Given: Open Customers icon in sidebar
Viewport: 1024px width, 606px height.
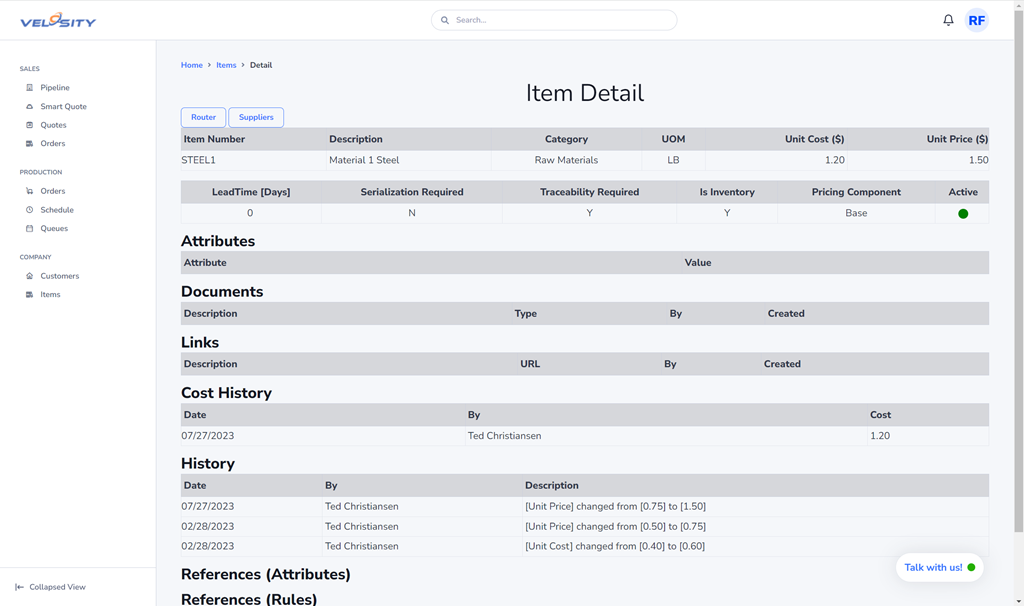Looking at the screenshot, I should [x=29, y=276].
